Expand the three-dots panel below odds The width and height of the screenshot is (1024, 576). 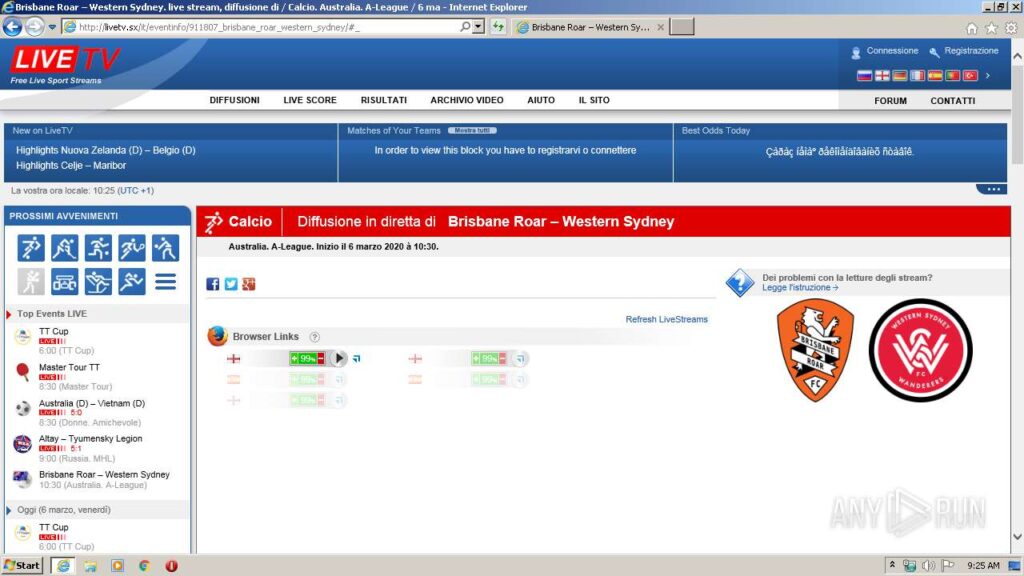[x=991, y=189]
